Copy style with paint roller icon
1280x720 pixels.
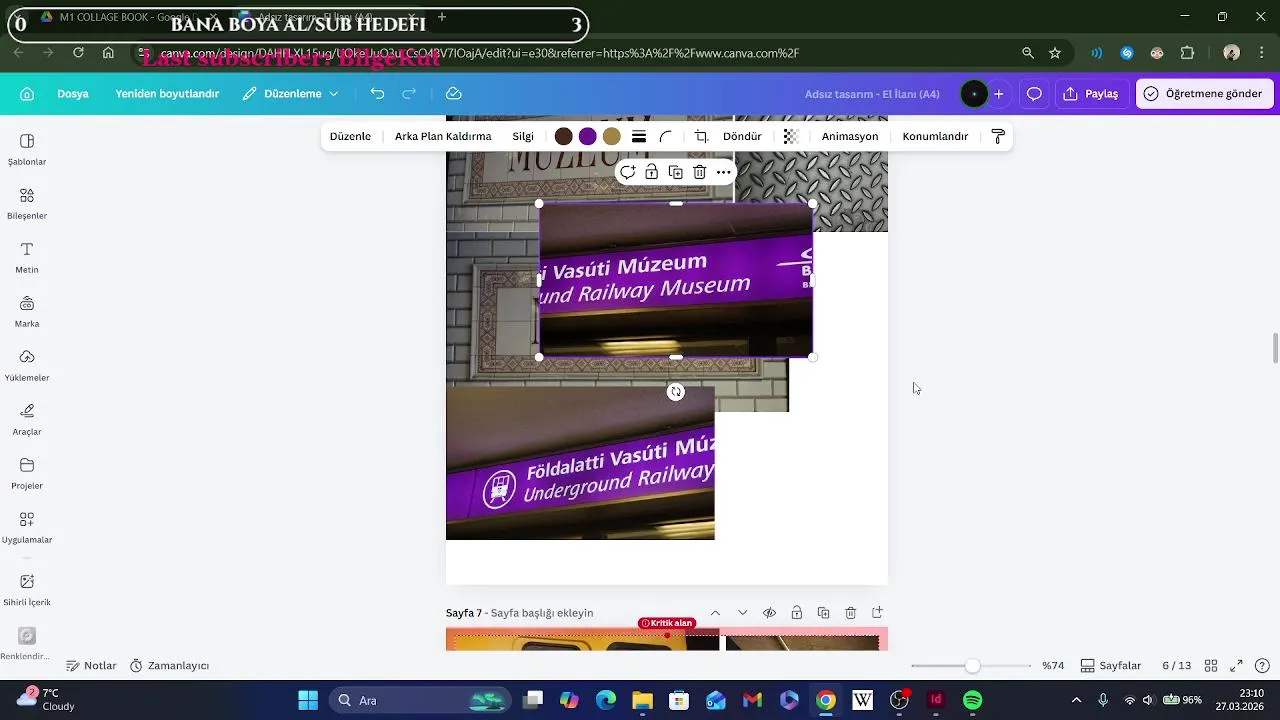(998, 137)
